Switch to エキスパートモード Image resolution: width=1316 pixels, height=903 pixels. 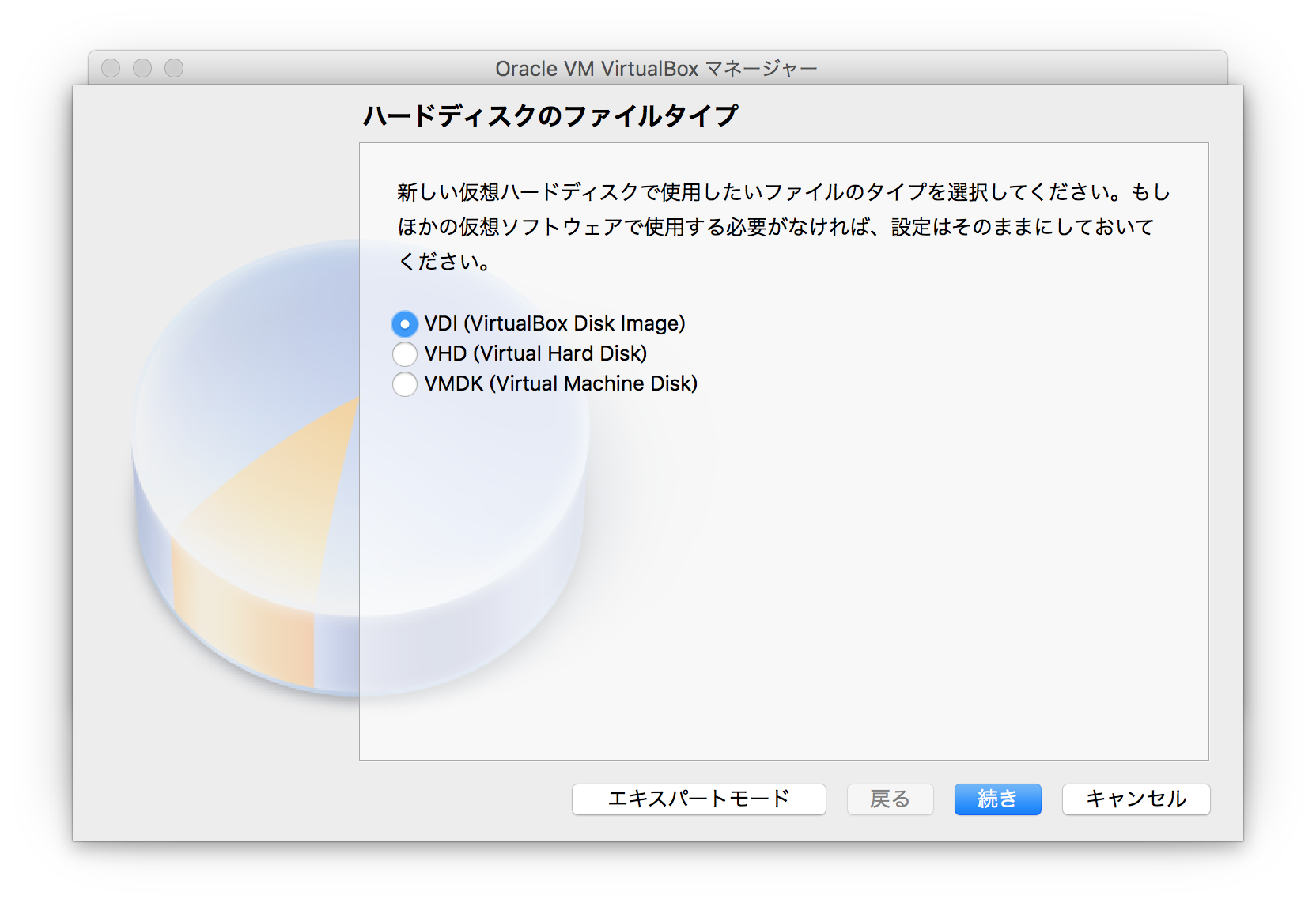coord(698,799)
